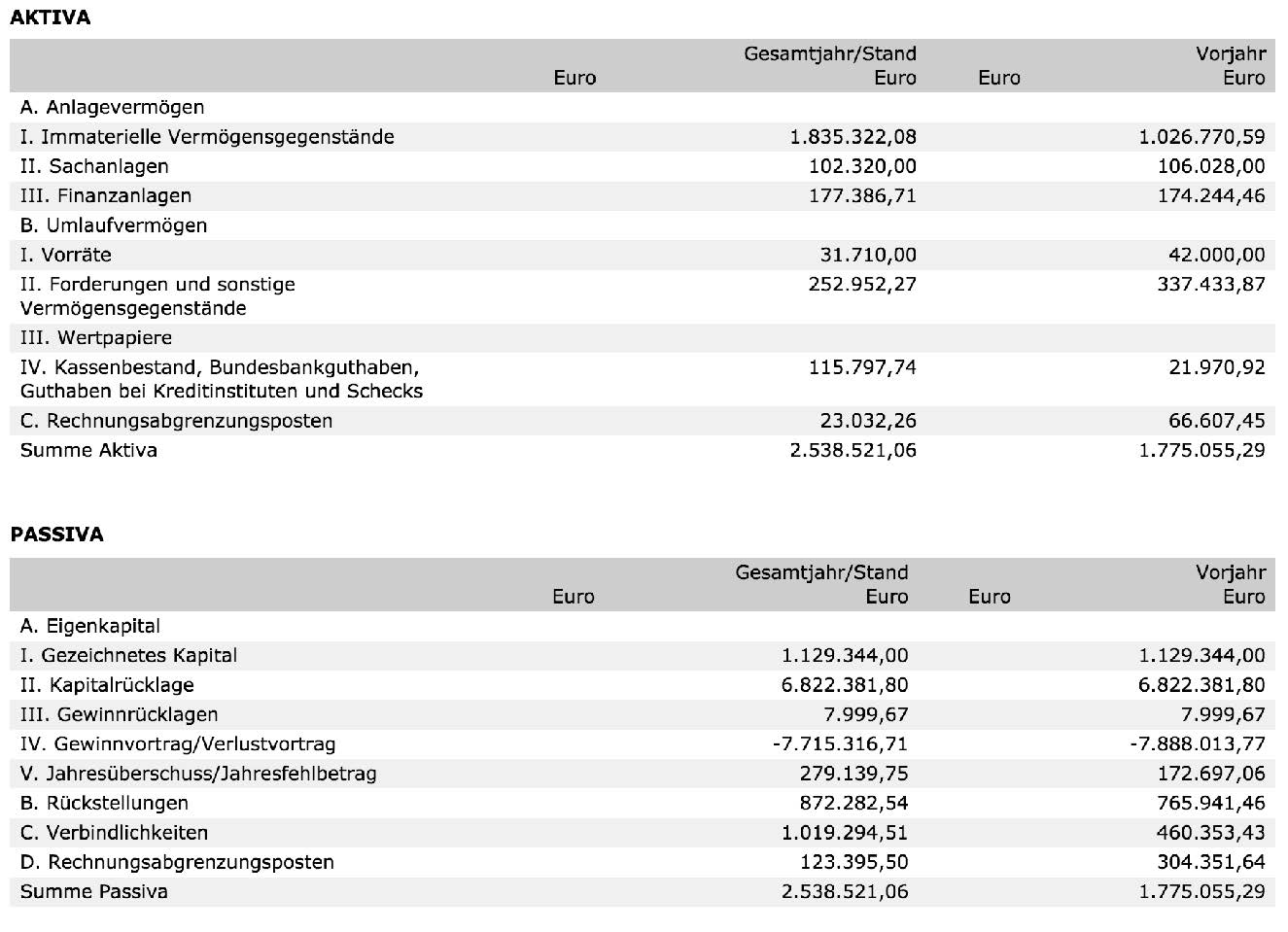The width and height of the screenshot is (1288, 932).
Task: Click the Gezeichnetes Kapital row label
Action: click(128, 656)
